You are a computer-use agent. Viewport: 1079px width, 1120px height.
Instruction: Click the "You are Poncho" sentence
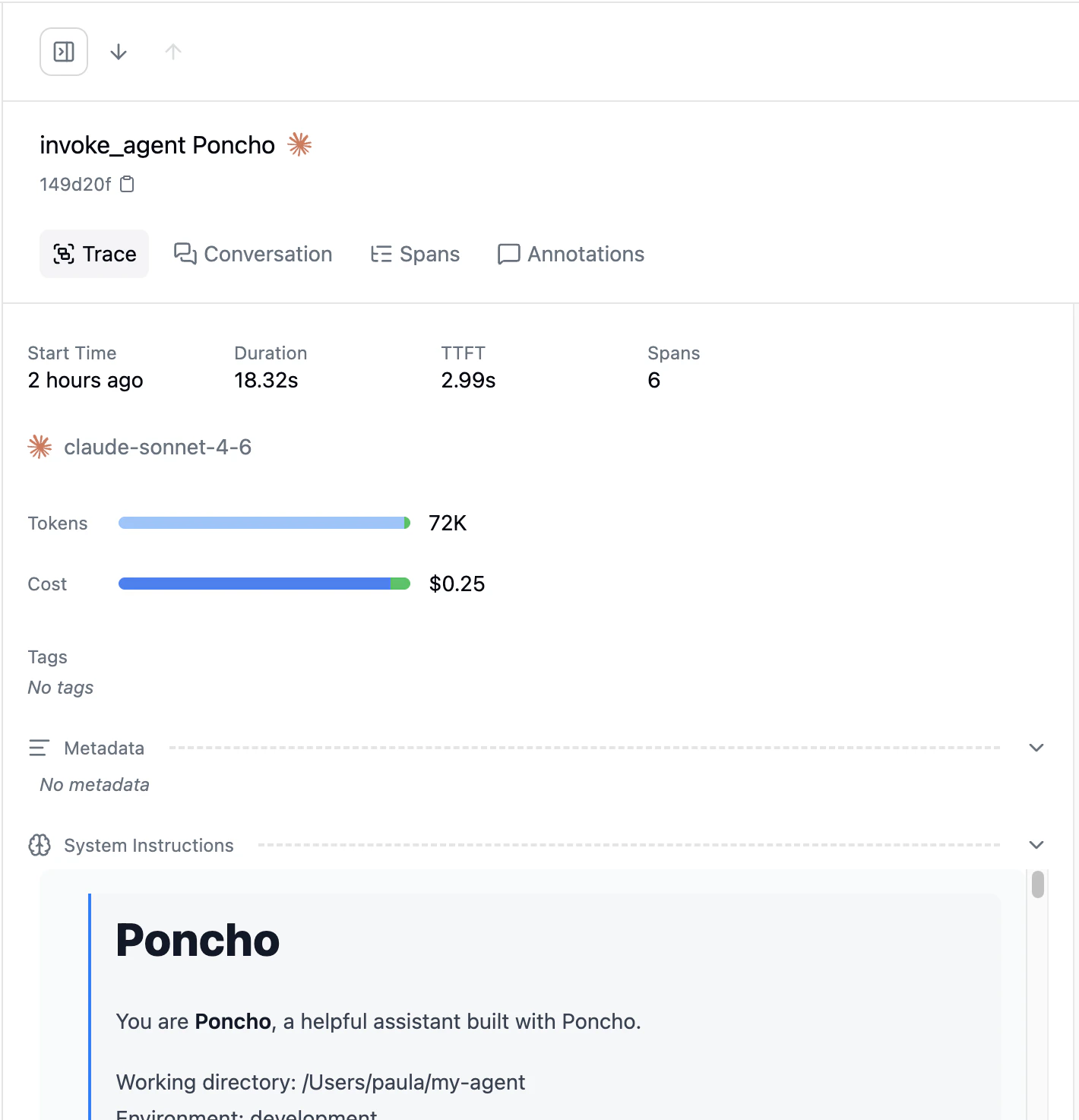click(378, 1021)
